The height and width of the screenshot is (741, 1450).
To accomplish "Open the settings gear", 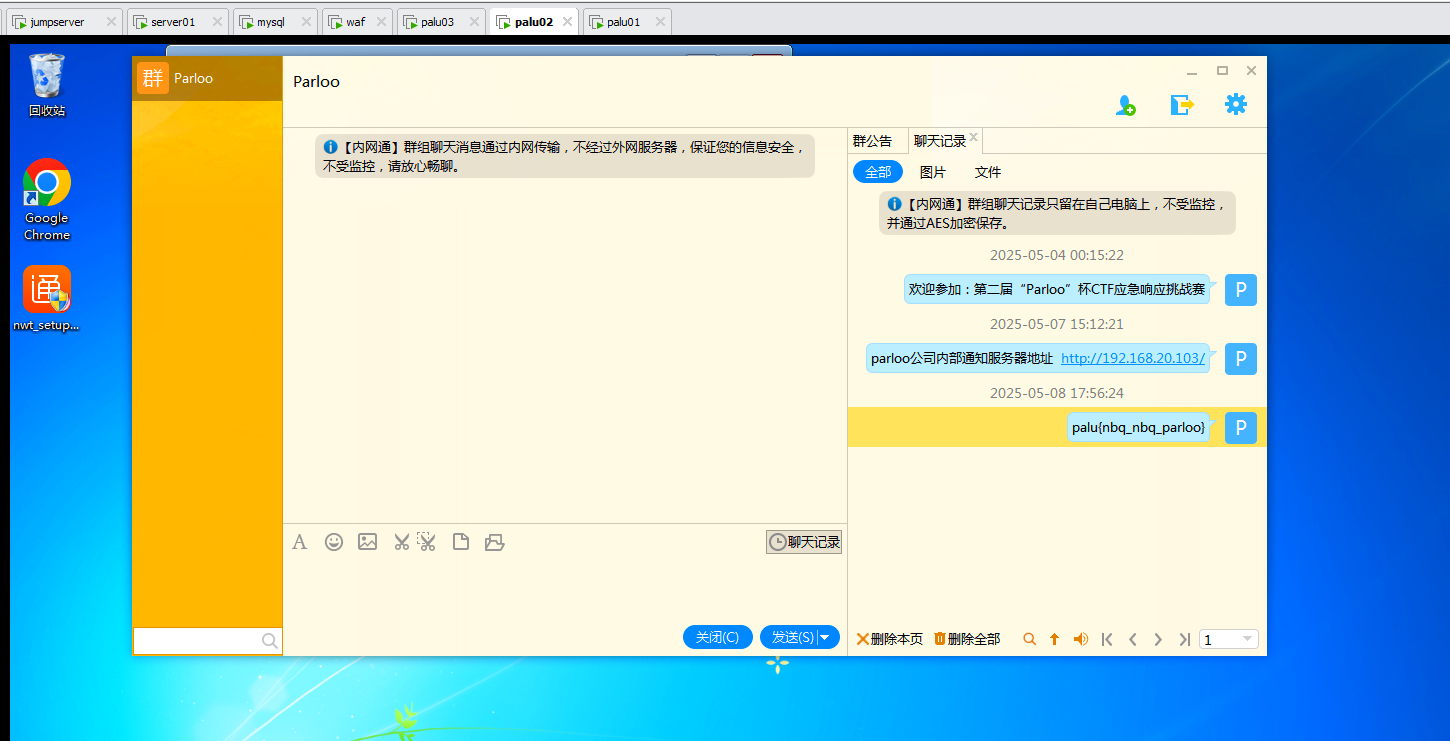I will (x=1236, y=103).
